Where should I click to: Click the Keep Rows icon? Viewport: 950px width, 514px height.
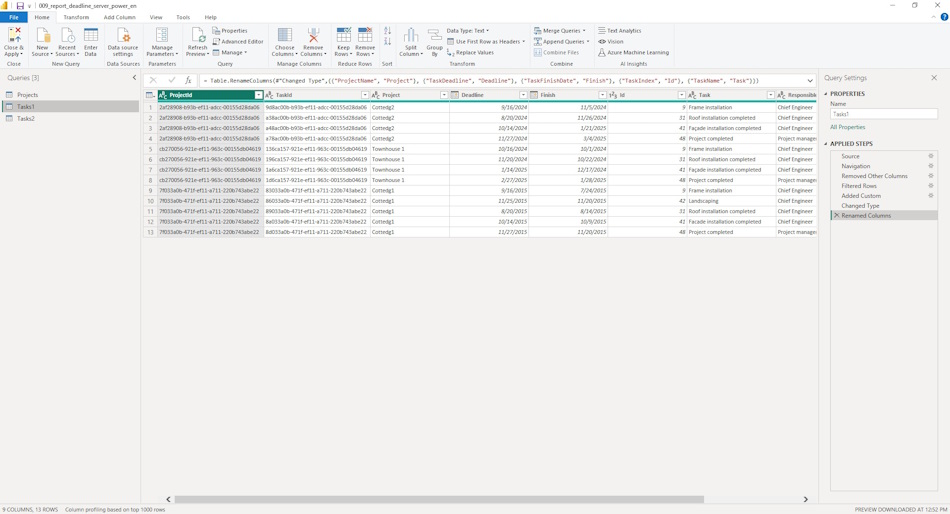click(x=344, y=35)
